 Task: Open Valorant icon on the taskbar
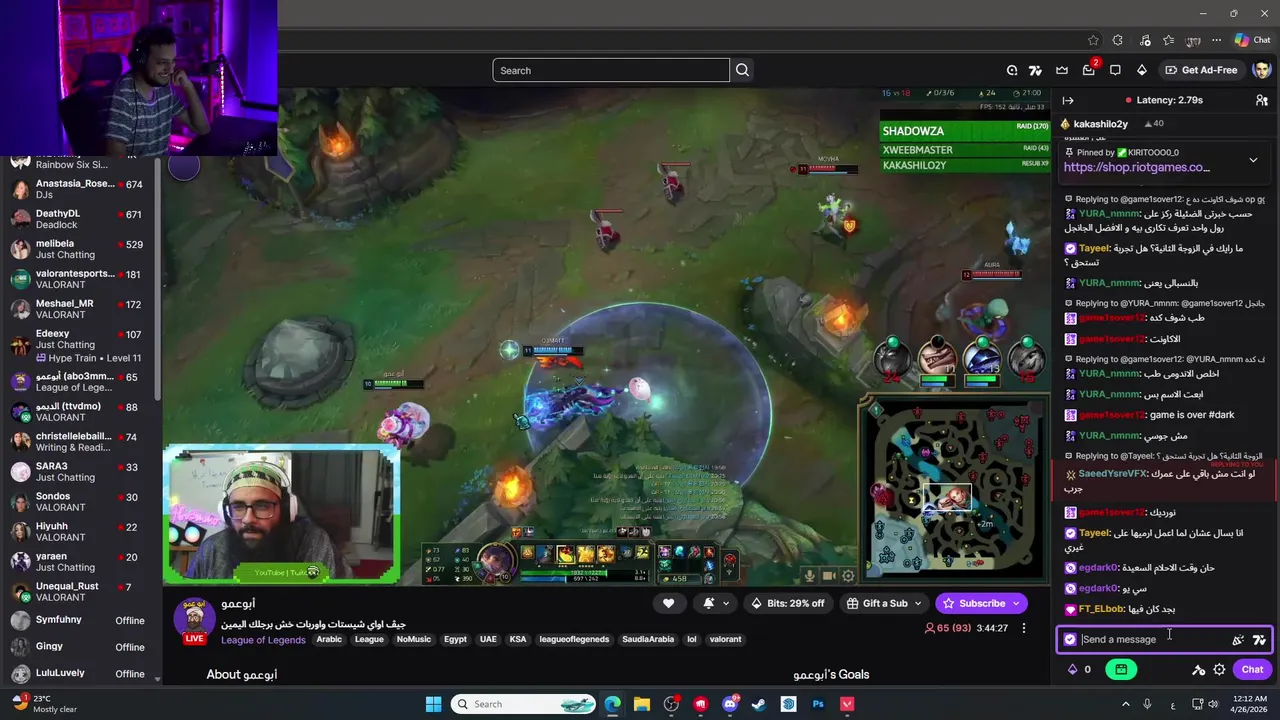[x=847, y=704]
